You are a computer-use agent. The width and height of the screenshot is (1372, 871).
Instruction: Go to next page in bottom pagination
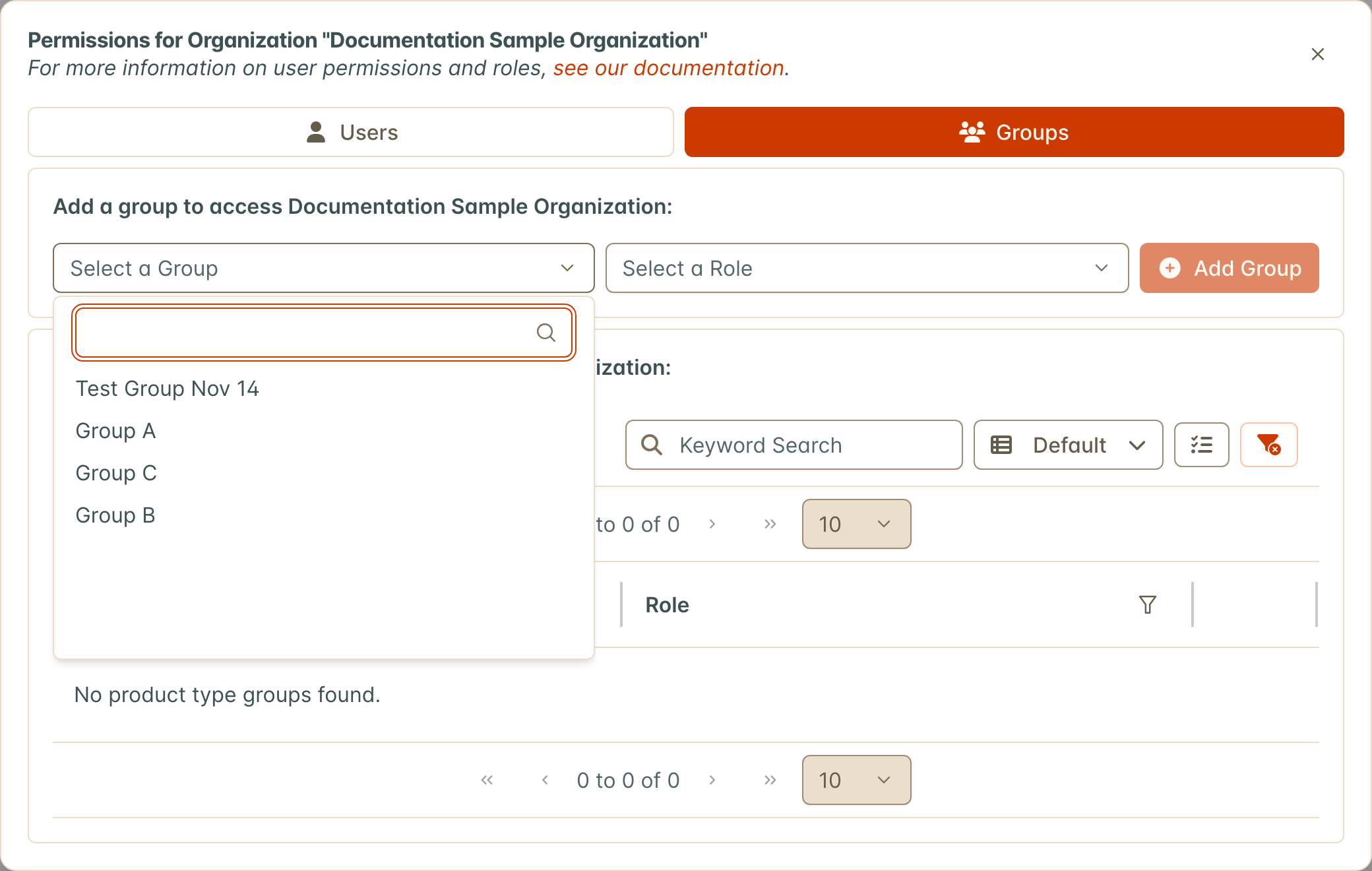(x=712, y=780)
